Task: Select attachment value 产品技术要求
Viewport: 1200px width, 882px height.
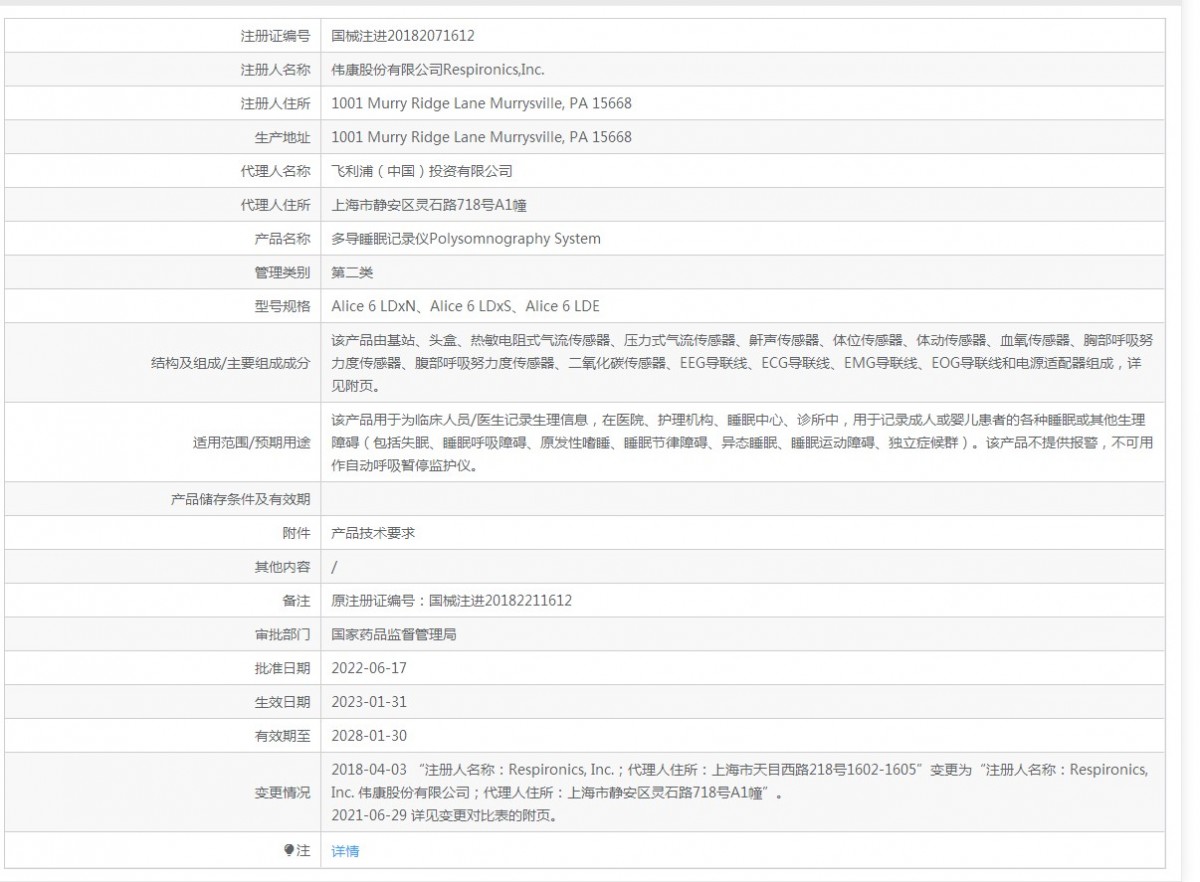Action: 373,533
